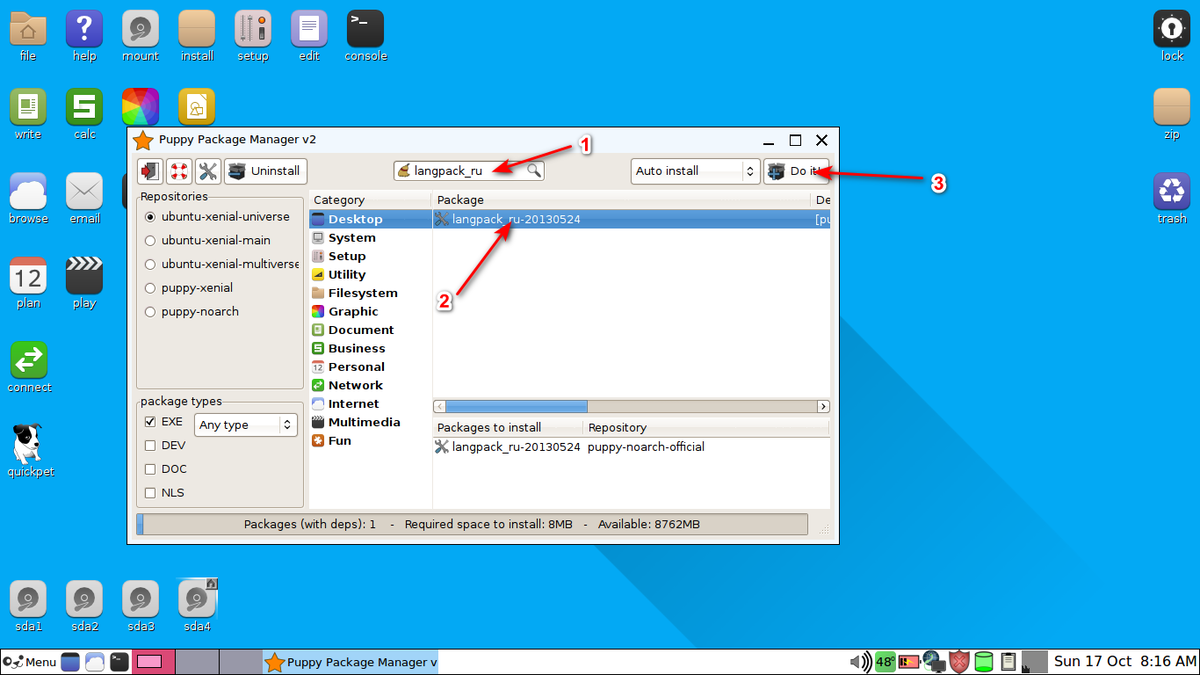Screen dimensions: 1200x675
Task: Open the lifebuoy help icon in toolbar
Action: point(180,171)
